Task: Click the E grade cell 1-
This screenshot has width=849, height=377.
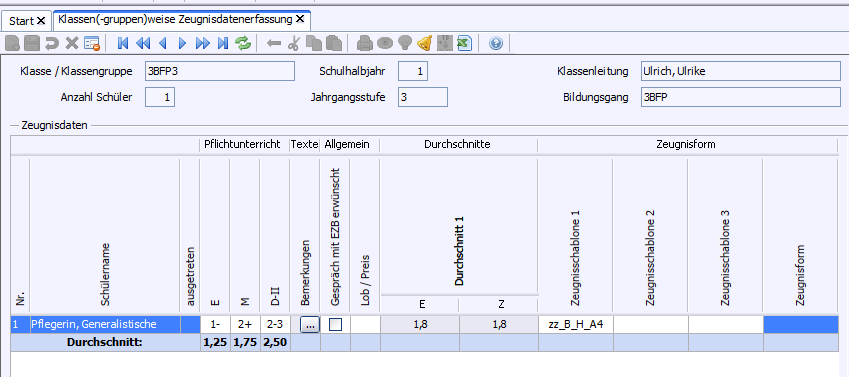Action: 215,324
